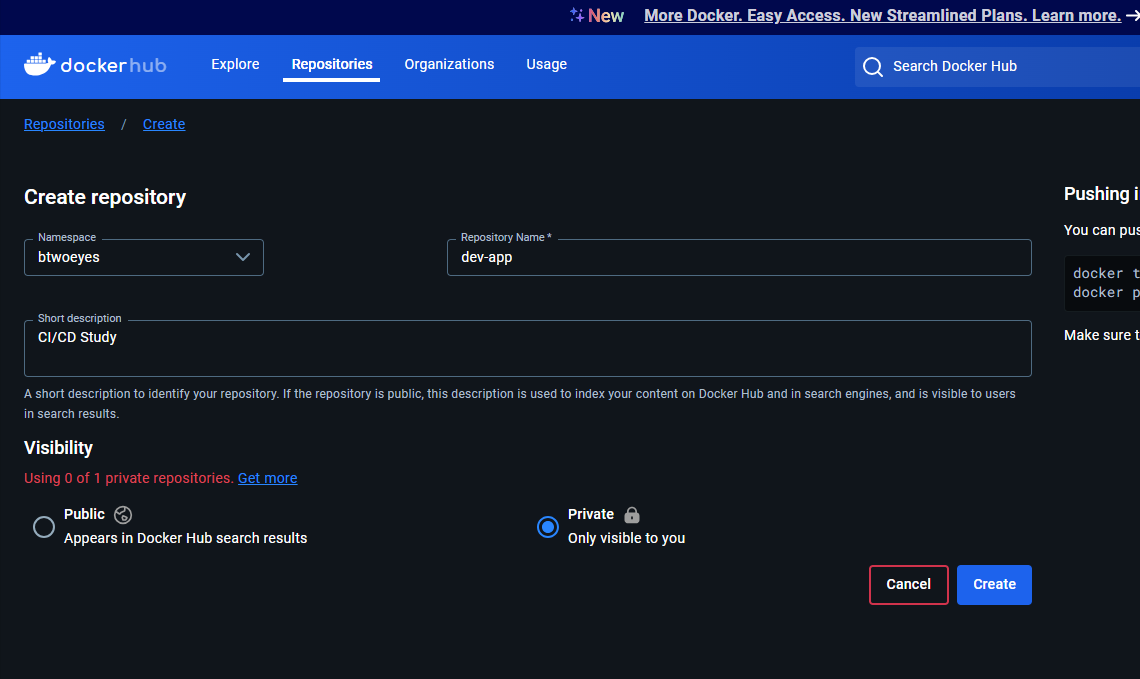Open the Explore tab
Image resolution: width=1140 pixels, height=679 pixels.
click(x=235, y=65)
